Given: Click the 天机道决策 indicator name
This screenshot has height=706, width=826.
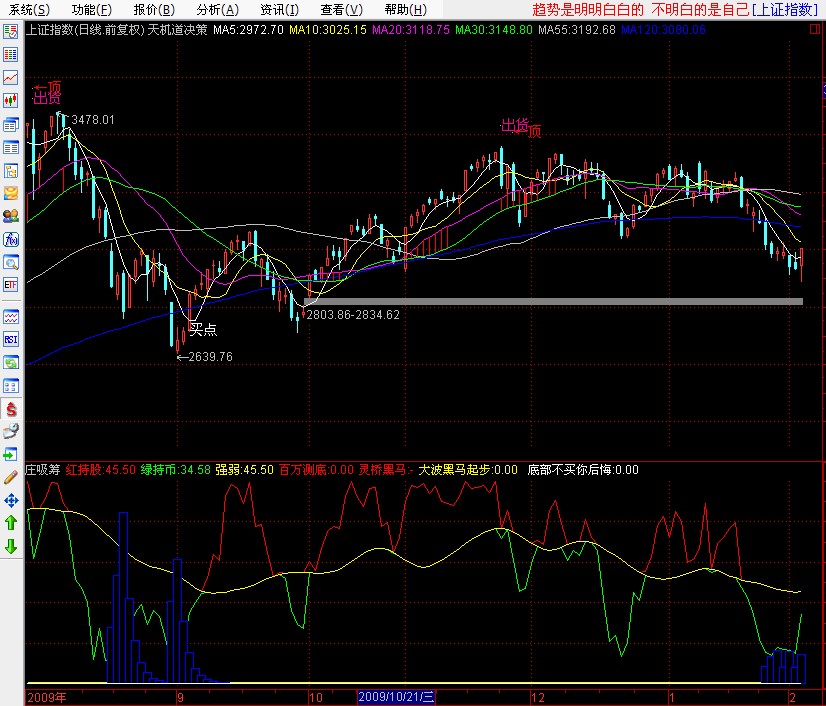Looking at the screenshot, I should point(177,30).
